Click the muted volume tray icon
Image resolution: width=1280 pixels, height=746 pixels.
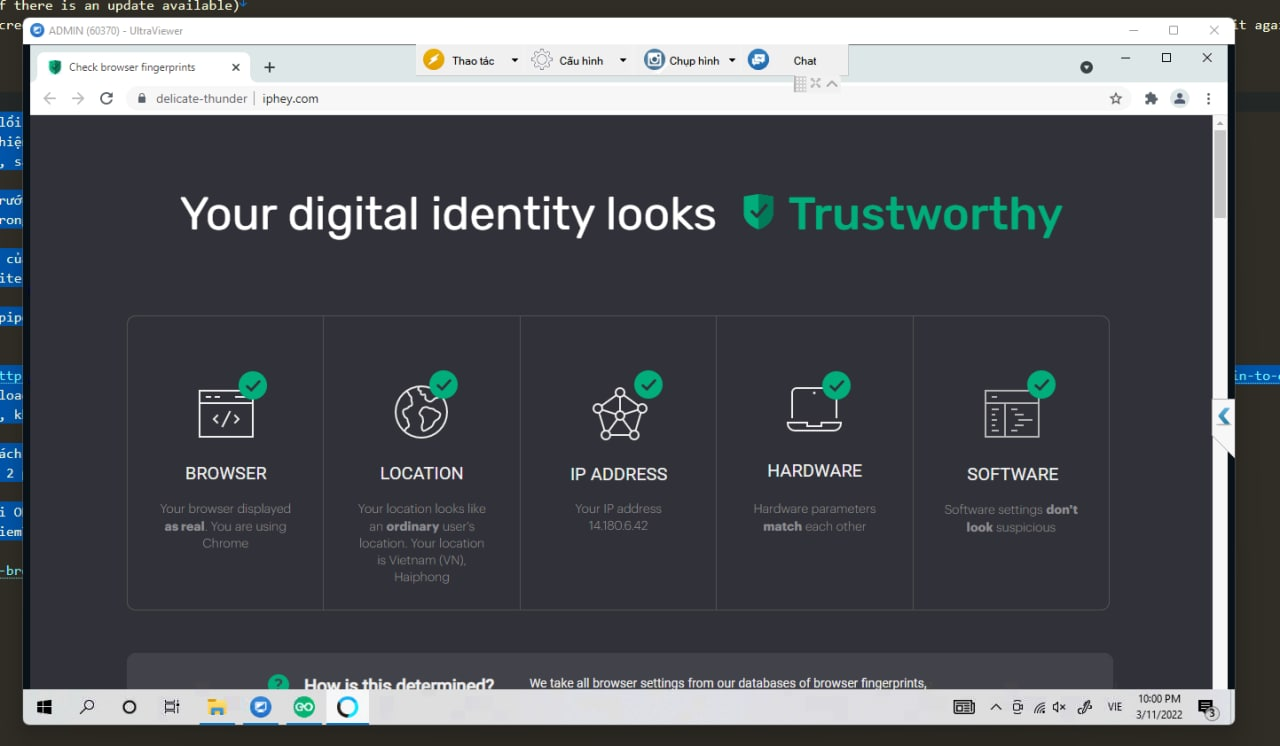coord(1059,707)
